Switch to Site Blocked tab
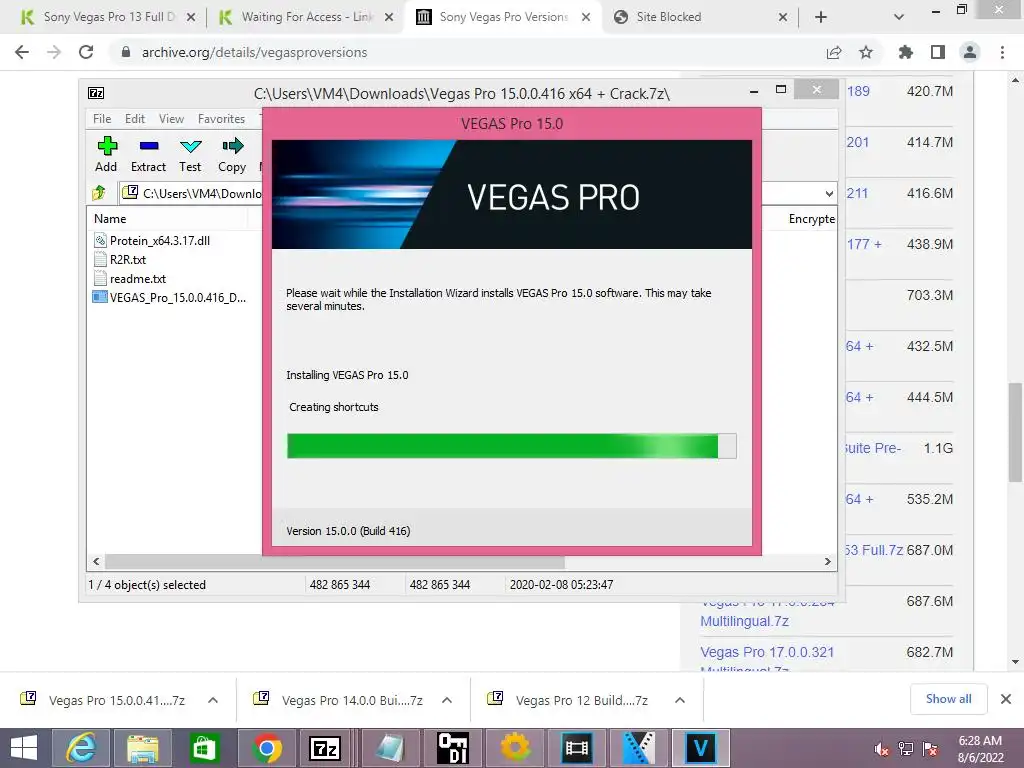This screenshot has width=1024, height=768. pyautogui.click(x=699, y=17)
